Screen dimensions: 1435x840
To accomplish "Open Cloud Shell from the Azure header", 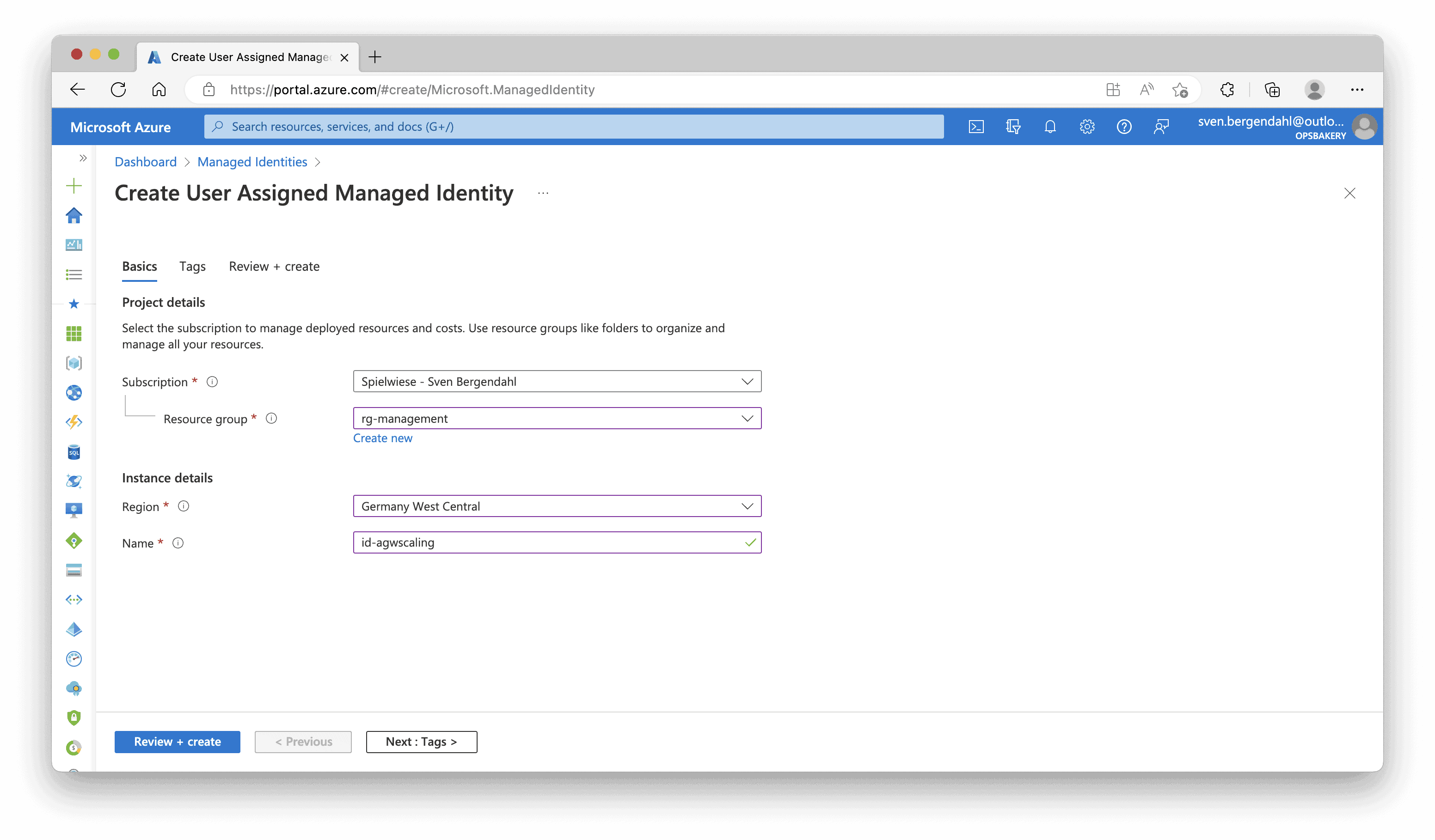I will 976,126.
